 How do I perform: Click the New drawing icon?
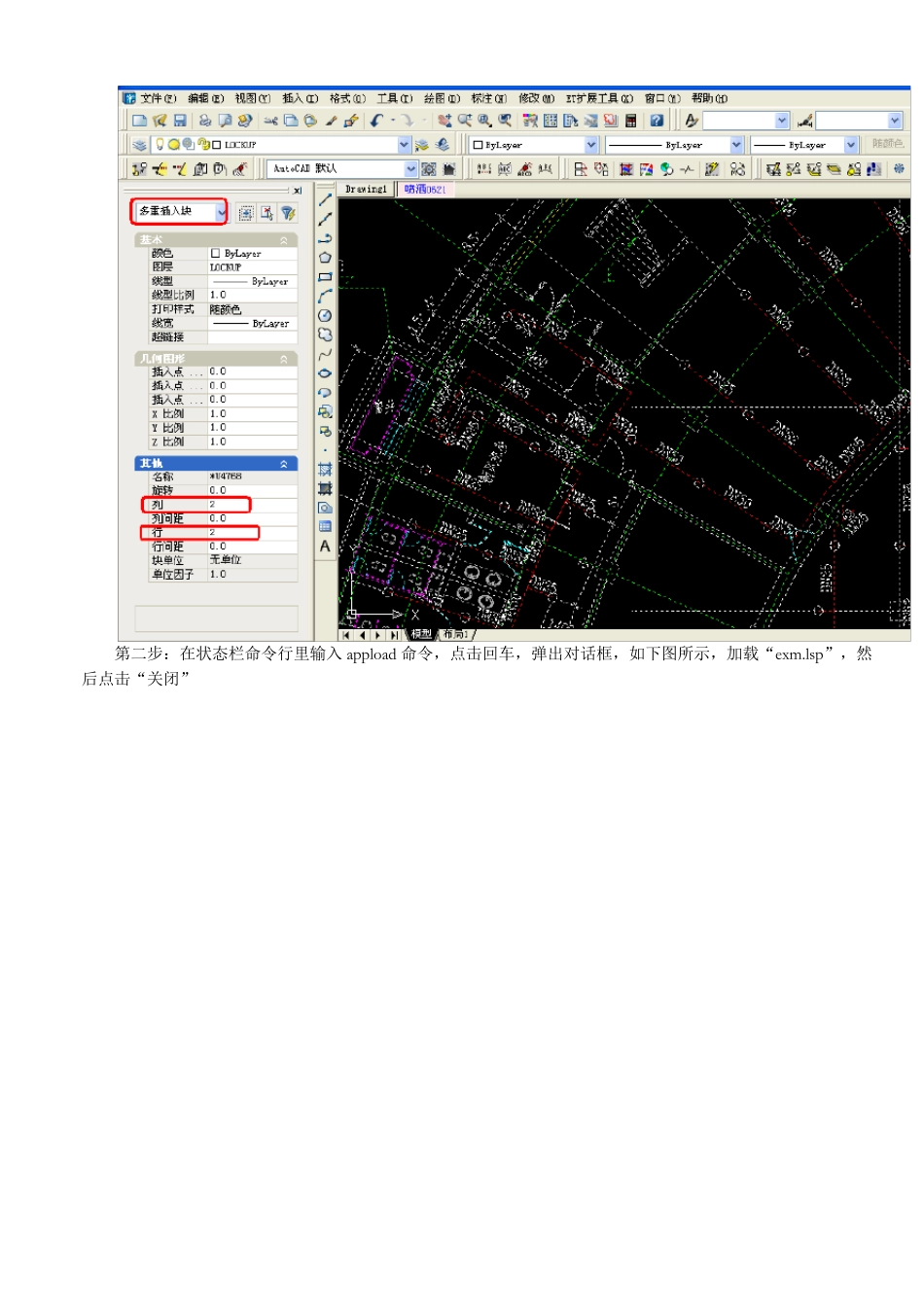(x=139, y=121)
